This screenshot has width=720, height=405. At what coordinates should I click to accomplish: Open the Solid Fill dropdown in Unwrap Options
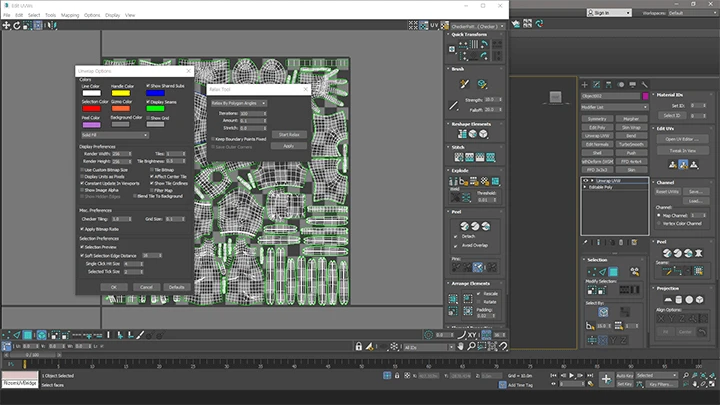coord(115,135)
